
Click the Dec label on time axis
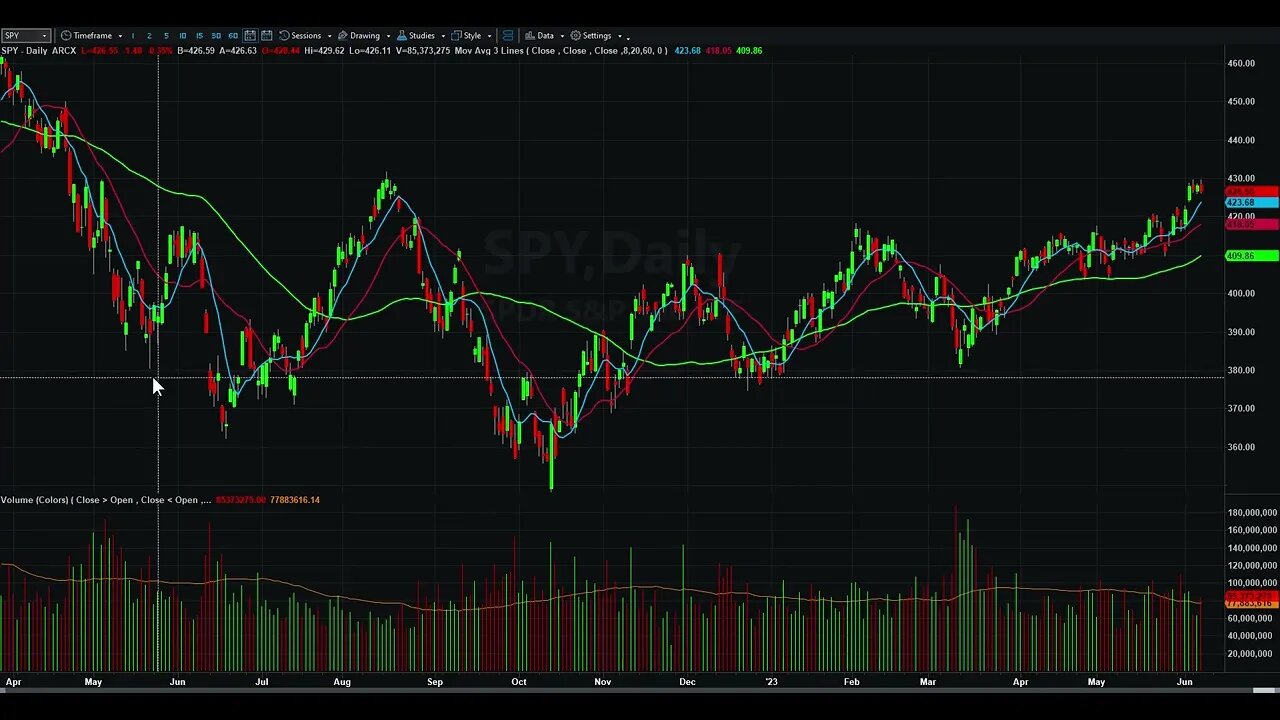[687, 682]
